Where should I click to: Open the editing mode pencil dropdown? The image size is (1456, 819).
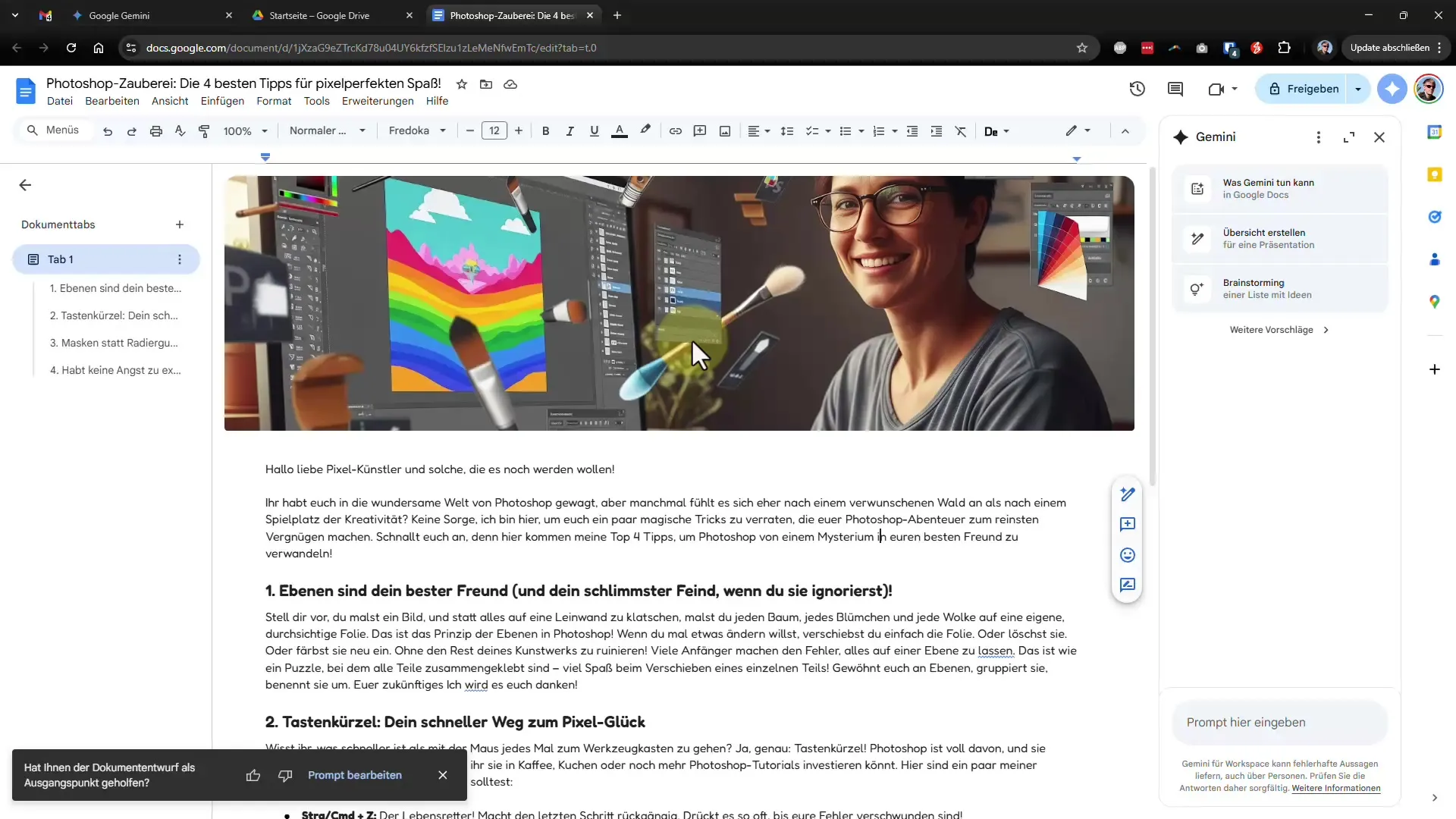click(1078, 131)
